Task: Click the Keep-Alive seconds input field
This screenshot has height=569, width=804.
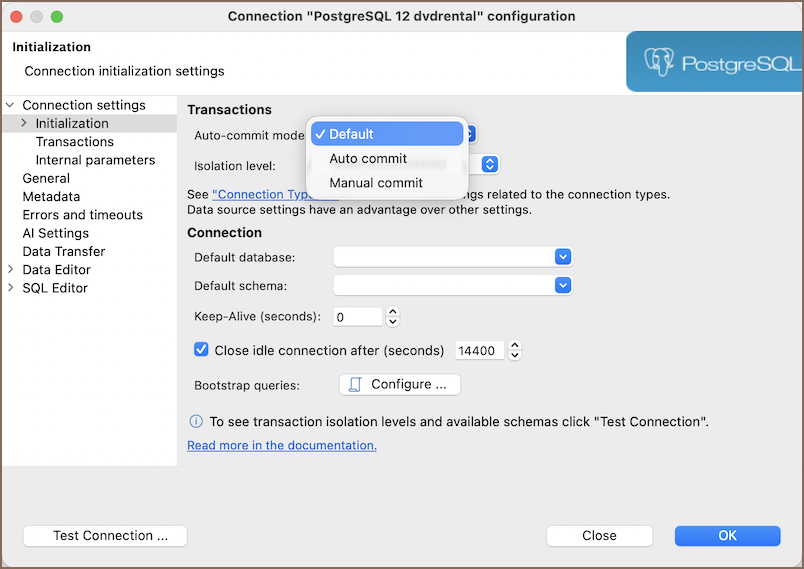Action: (x=357, y=317)
